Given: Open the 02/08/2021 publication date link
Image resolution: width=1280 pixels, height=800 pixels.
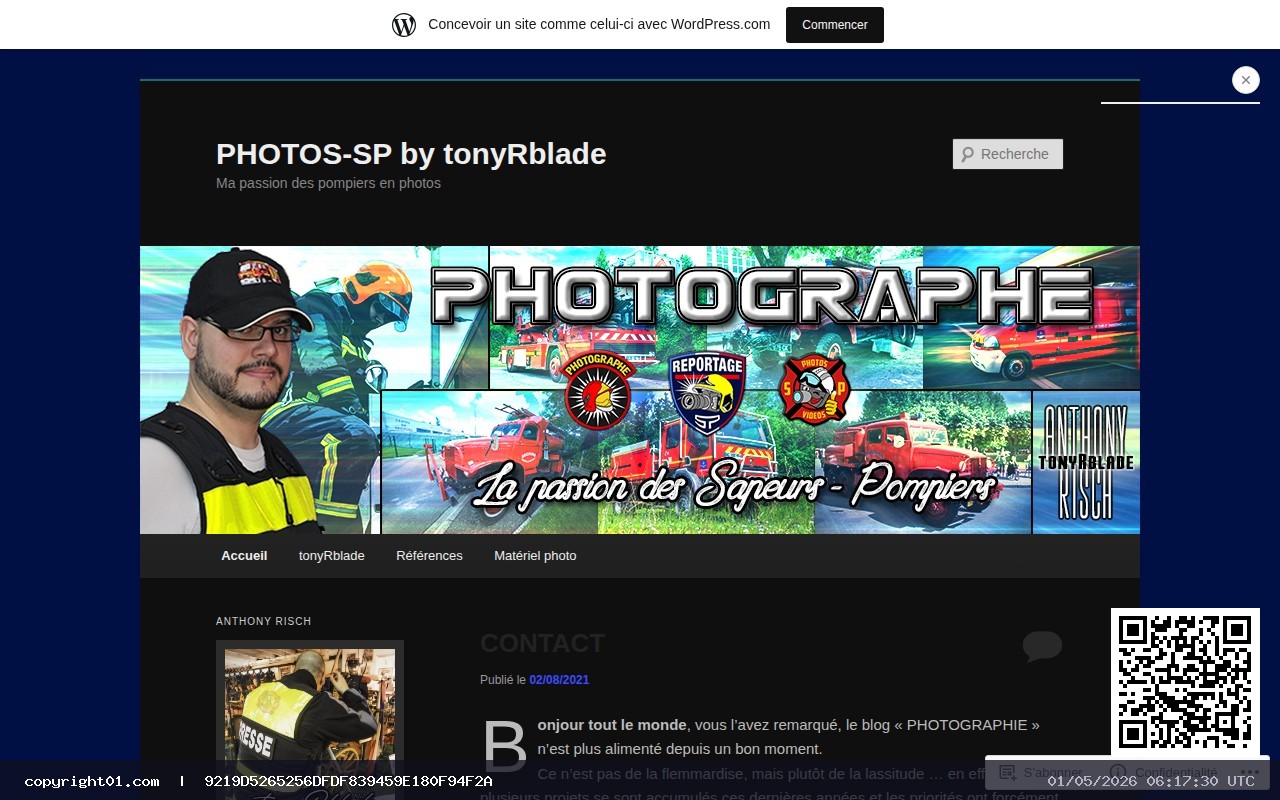Looking at the screenshot, I should point(559,680).
